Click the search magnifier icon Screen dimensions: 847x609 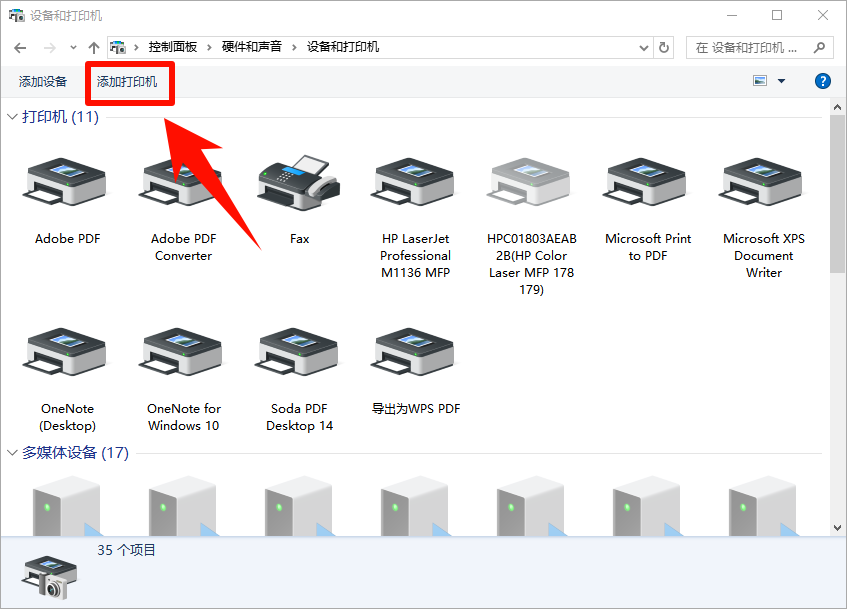[819, 48]
